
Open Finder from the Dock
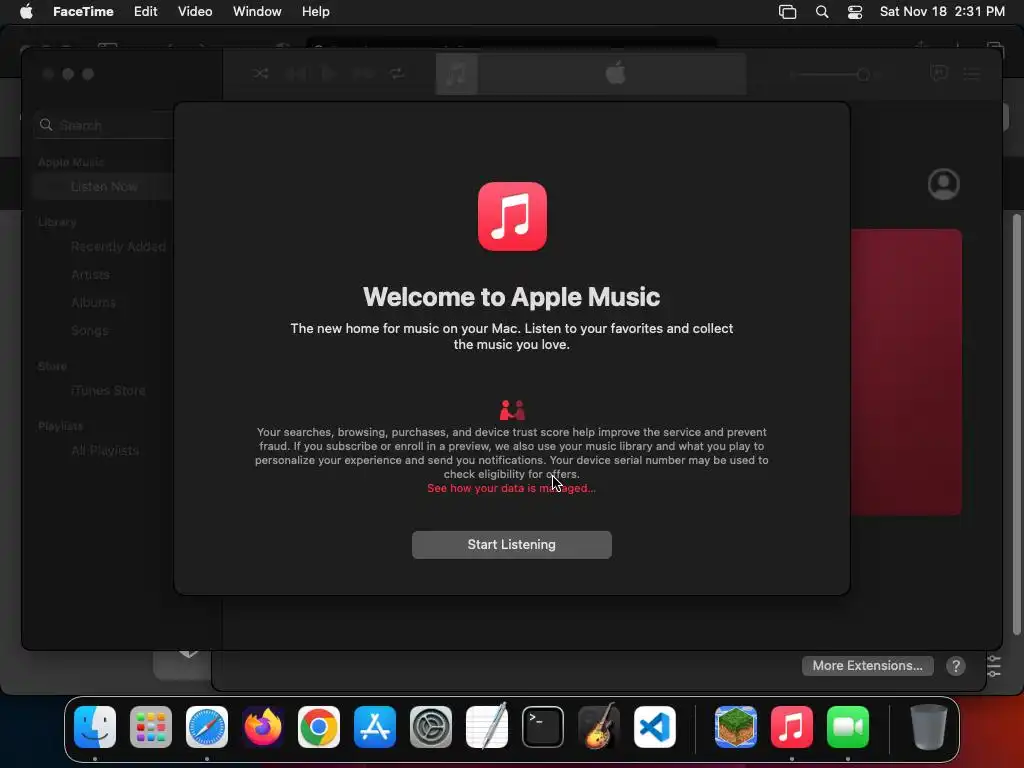coord(95,727)
